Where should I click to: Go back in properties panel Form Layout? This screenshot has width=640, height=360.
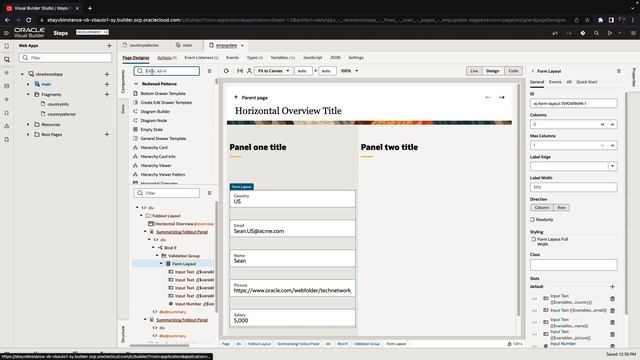pos(533,71)
